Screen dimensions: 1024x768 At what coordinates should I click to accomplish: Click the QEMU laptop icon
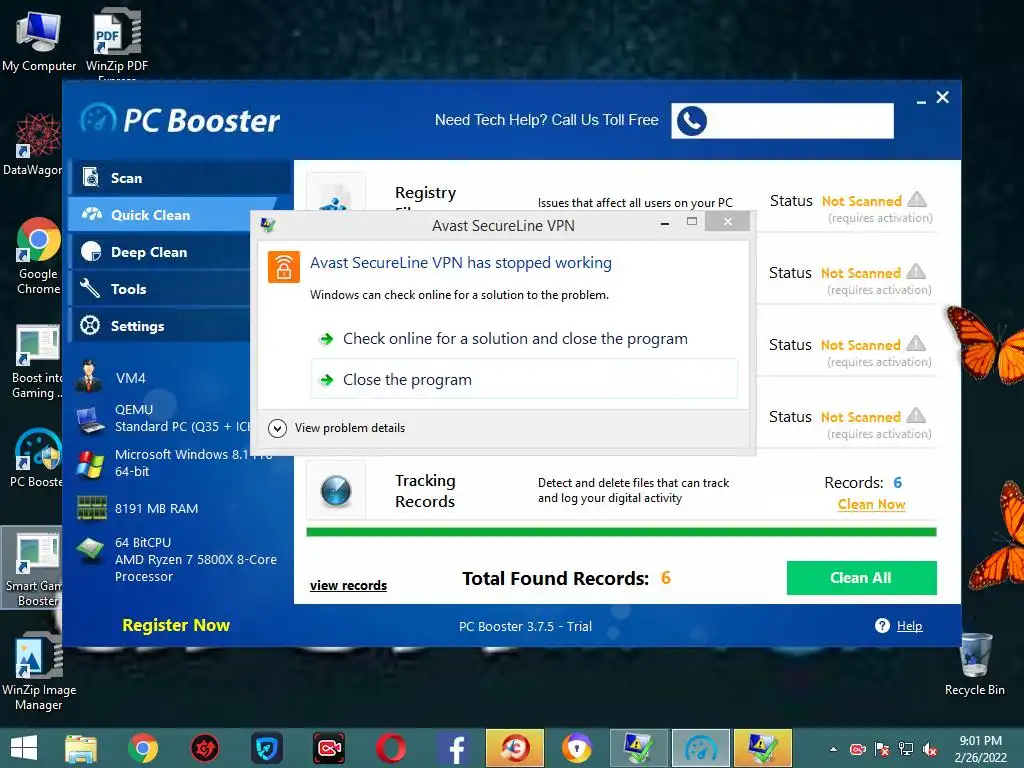tap(90, 421)
